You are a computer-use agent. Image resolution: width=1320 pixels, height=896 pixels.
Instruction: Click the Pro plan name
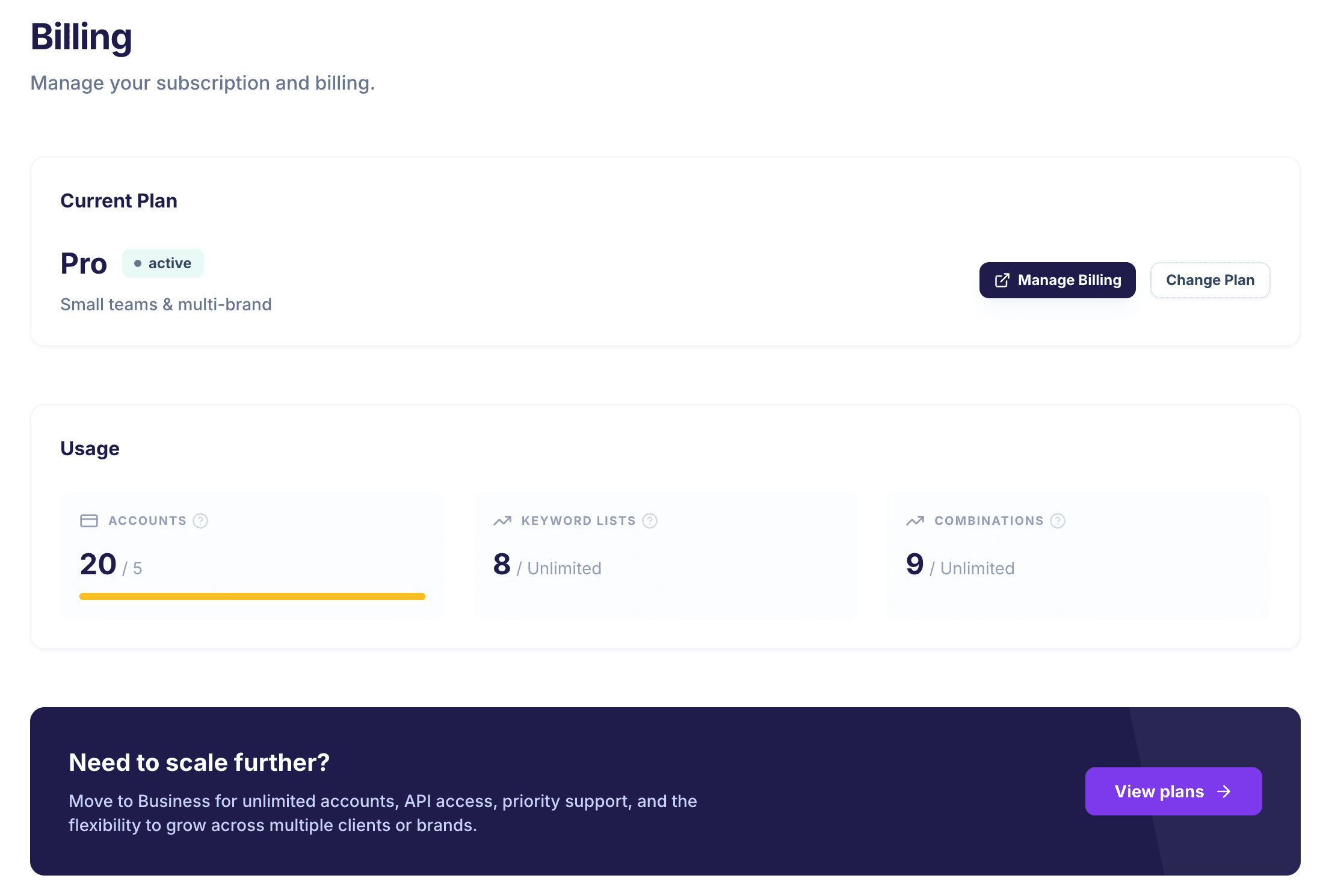[x=83, y=263]
